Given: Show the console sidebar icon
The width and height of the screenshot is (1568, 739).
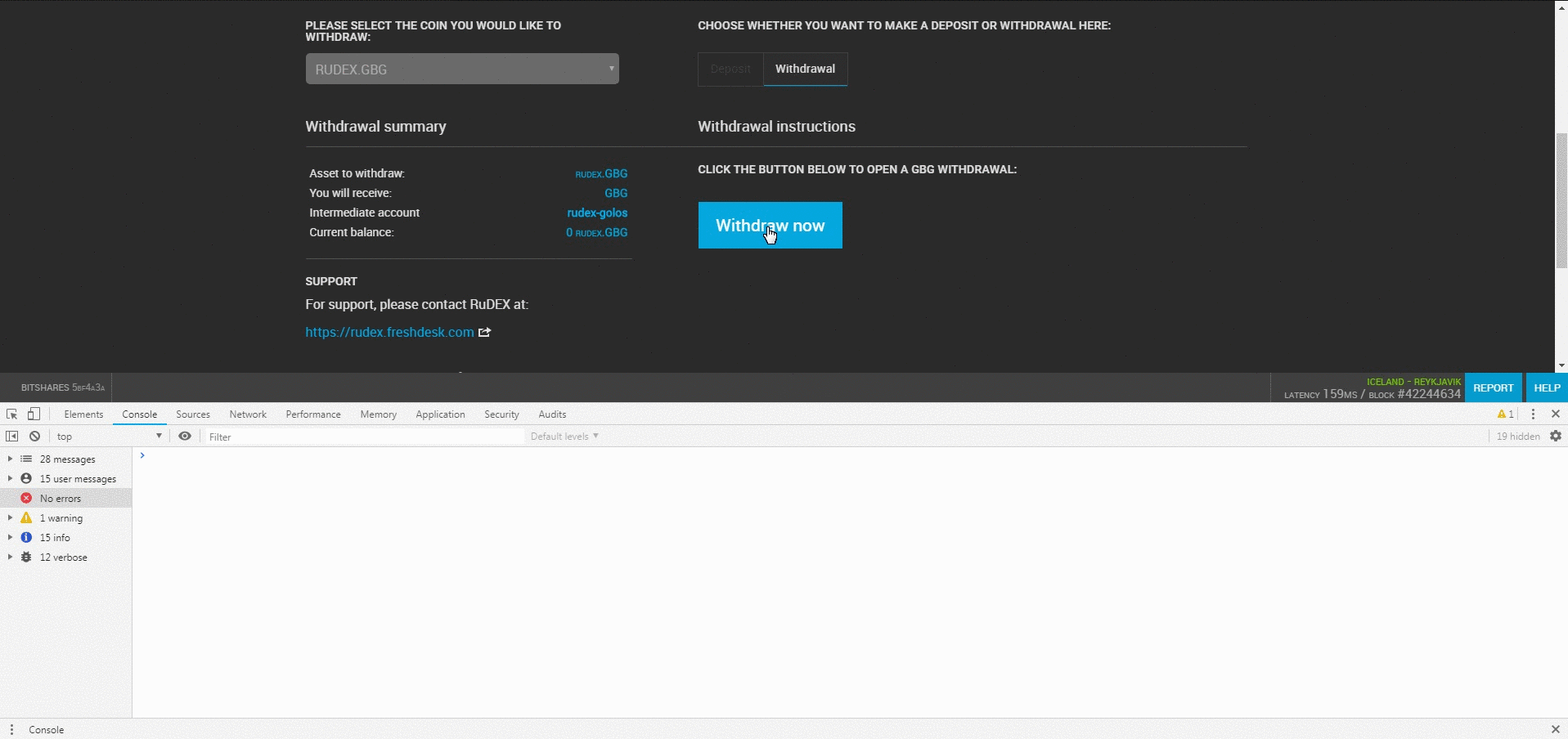Looking at the screenshot, I should tap(12, 437).
